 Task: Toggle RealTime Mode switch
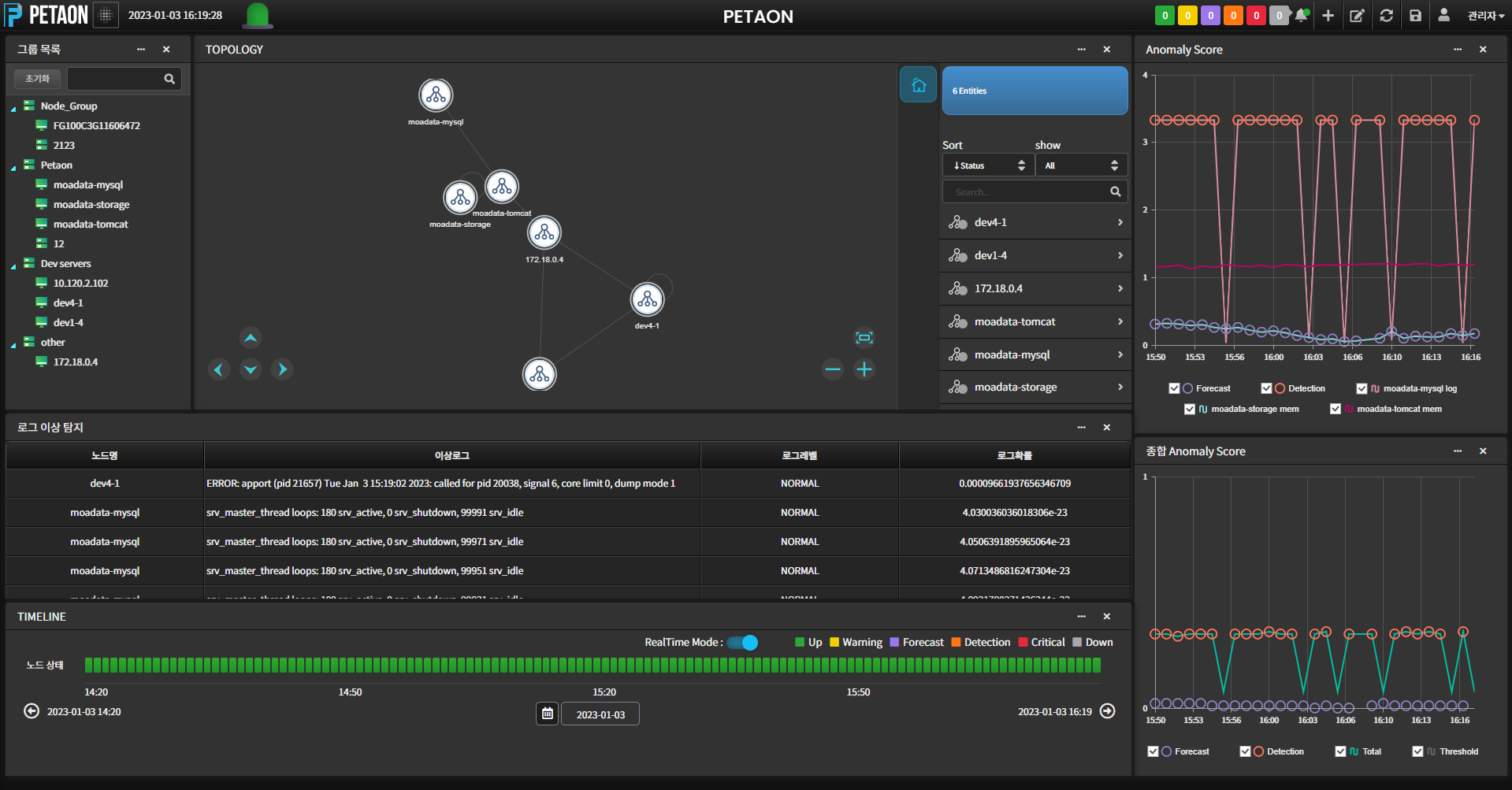point(742,643)
